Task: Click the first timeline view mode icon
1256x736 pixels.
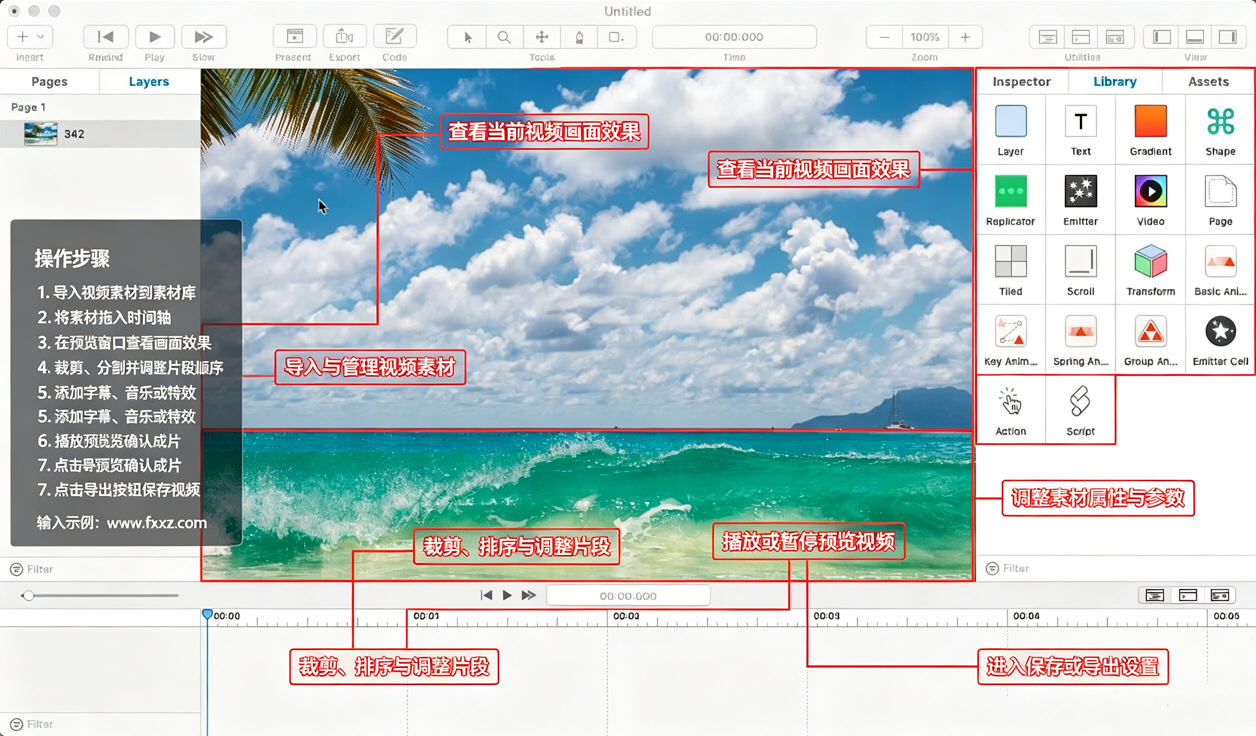Action: coord(1154,595)
